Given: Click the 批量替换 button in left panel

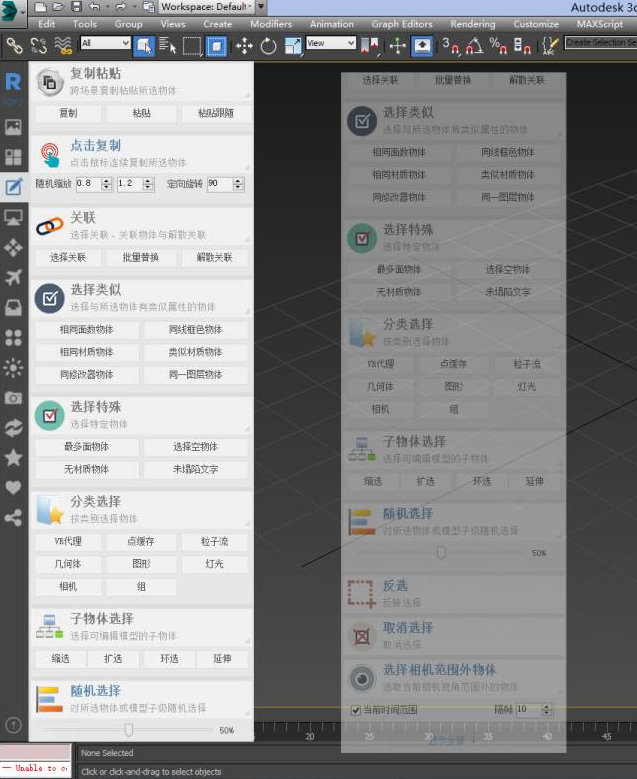Looking at the screenshot, I should click(141, 257).
